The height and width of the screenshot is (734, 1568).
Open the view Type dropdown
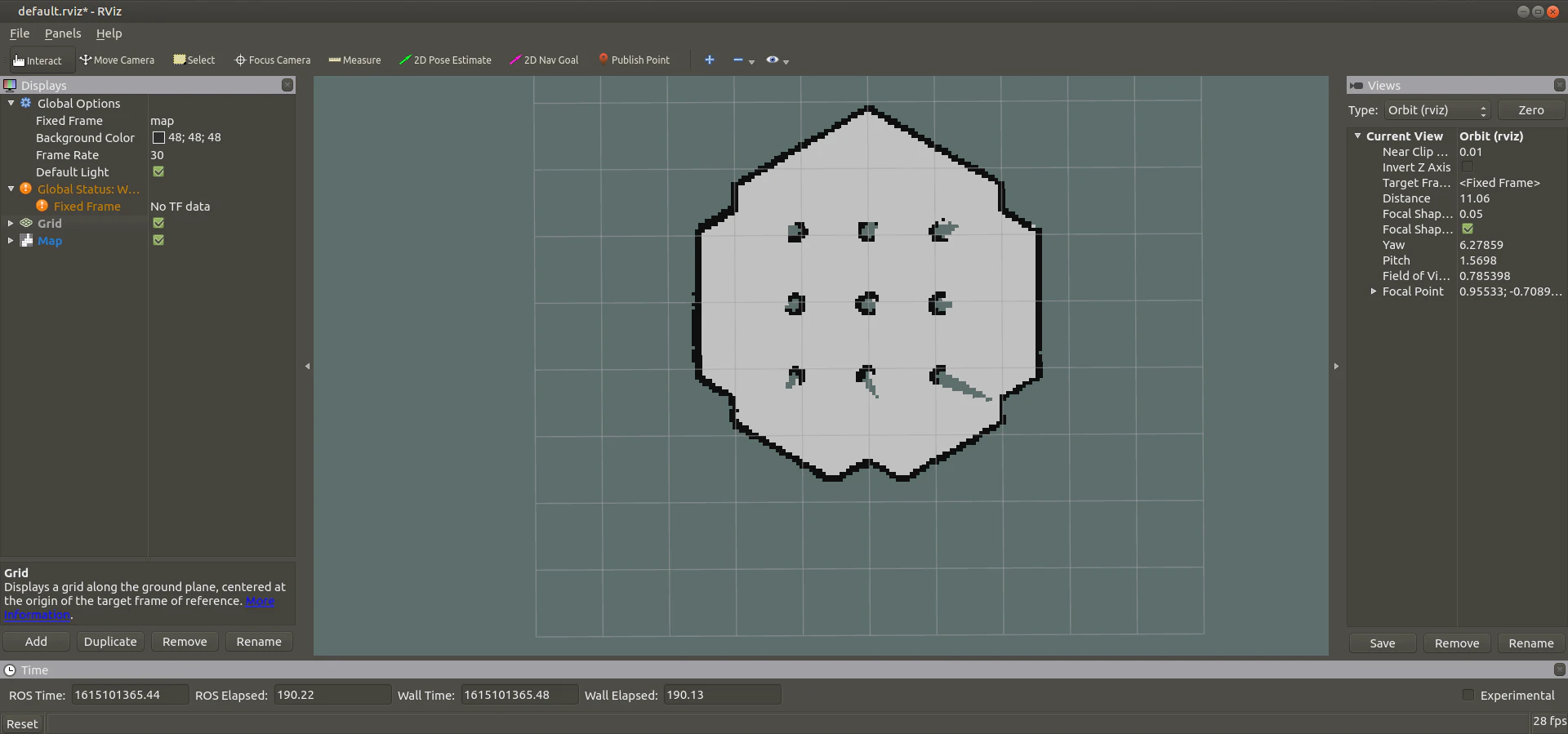pyautogui.click(x=1437, y=110)
